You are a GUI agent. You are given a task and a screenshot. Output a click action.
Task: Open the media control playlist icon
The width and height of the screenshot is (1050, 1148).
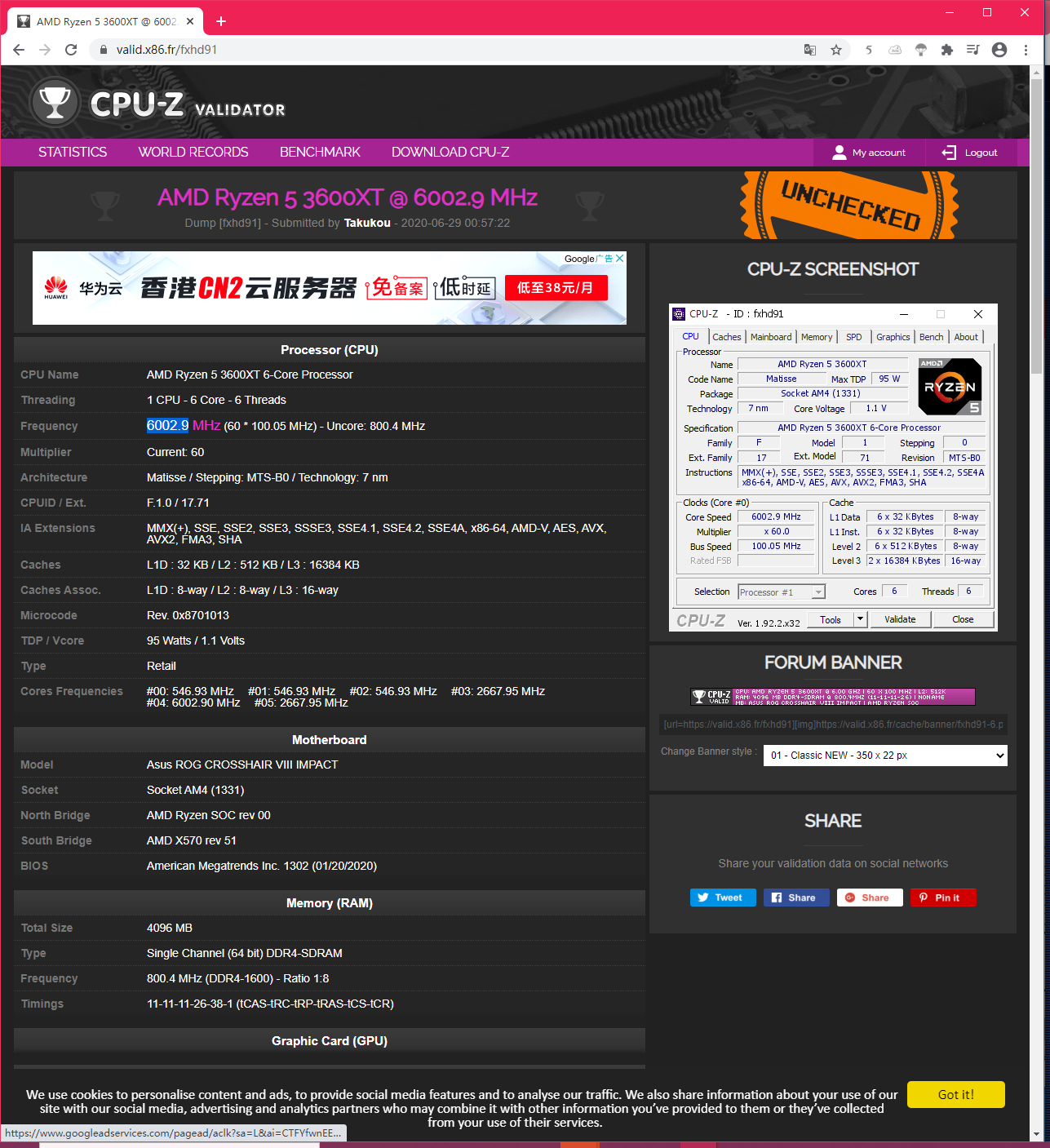973,50
